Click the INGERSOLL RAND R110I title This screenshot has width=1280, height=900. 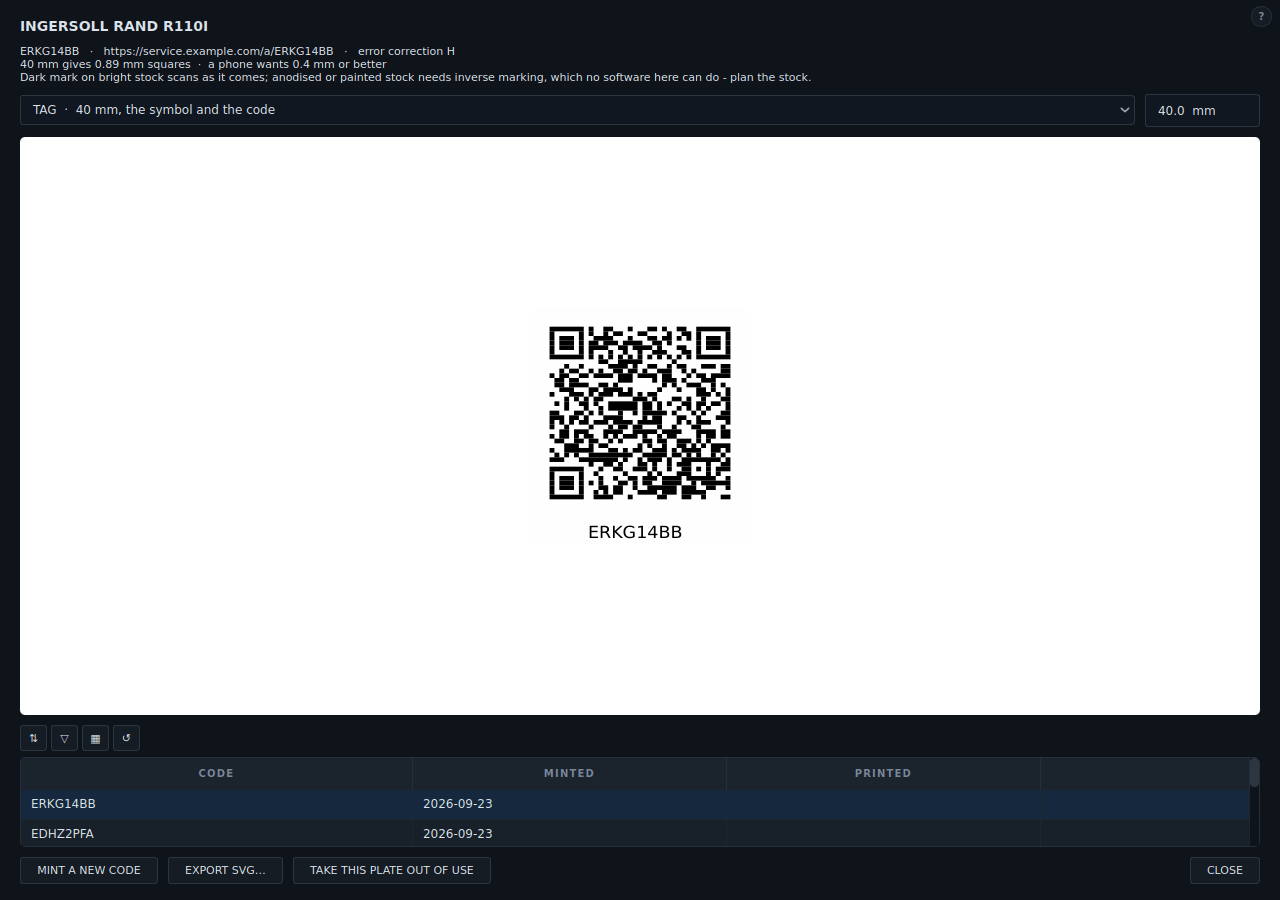114,26
